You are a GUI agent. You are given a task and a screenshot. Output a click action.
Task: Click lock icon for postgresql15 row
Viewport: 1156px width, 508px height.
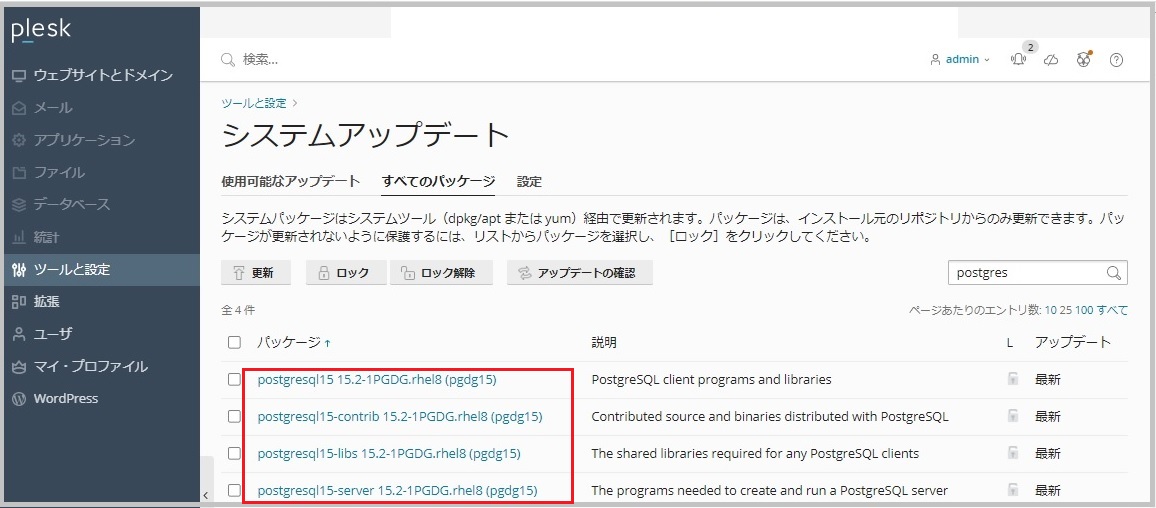tap(1014, 379)
